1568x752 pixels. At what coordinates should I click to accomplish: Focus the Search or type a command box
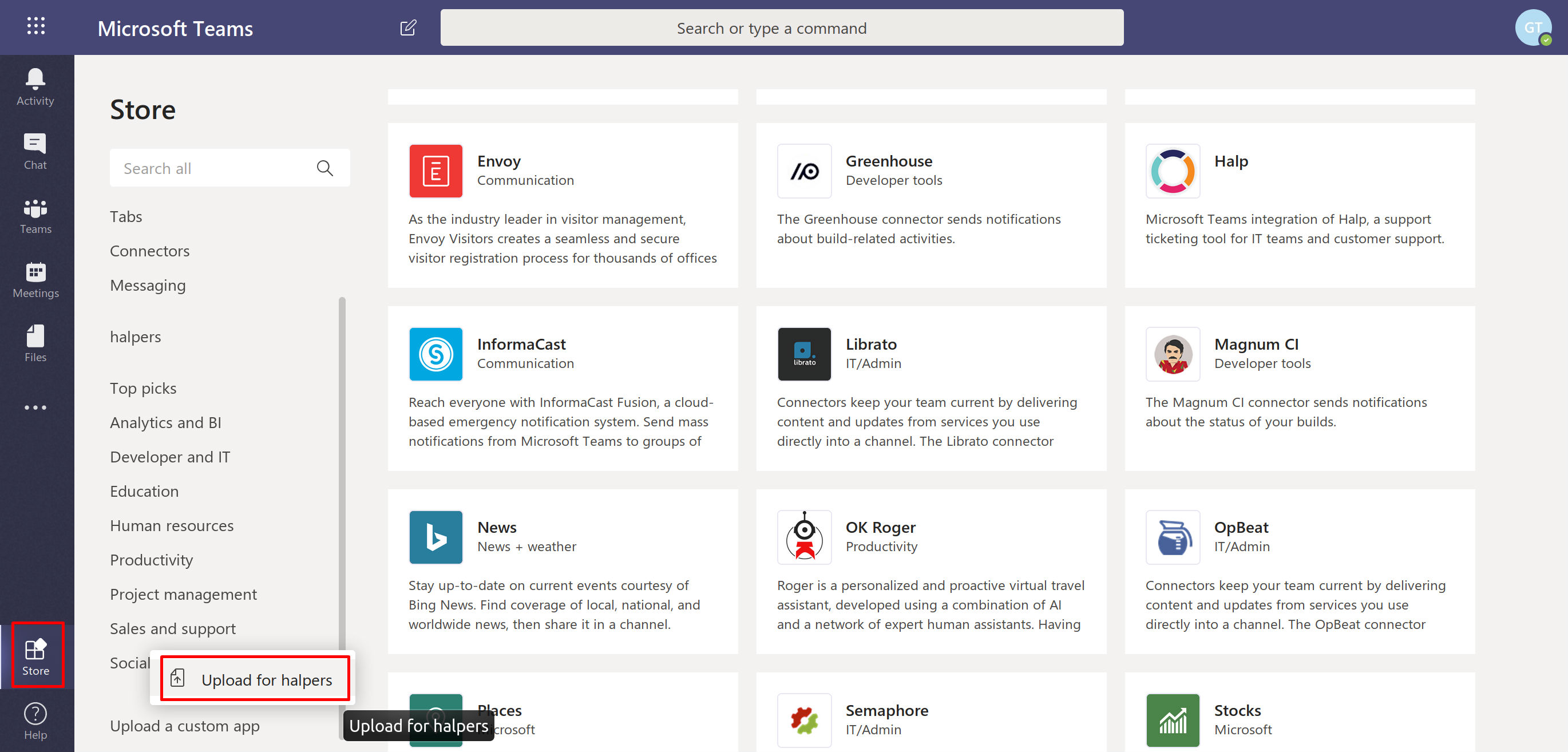782,28
